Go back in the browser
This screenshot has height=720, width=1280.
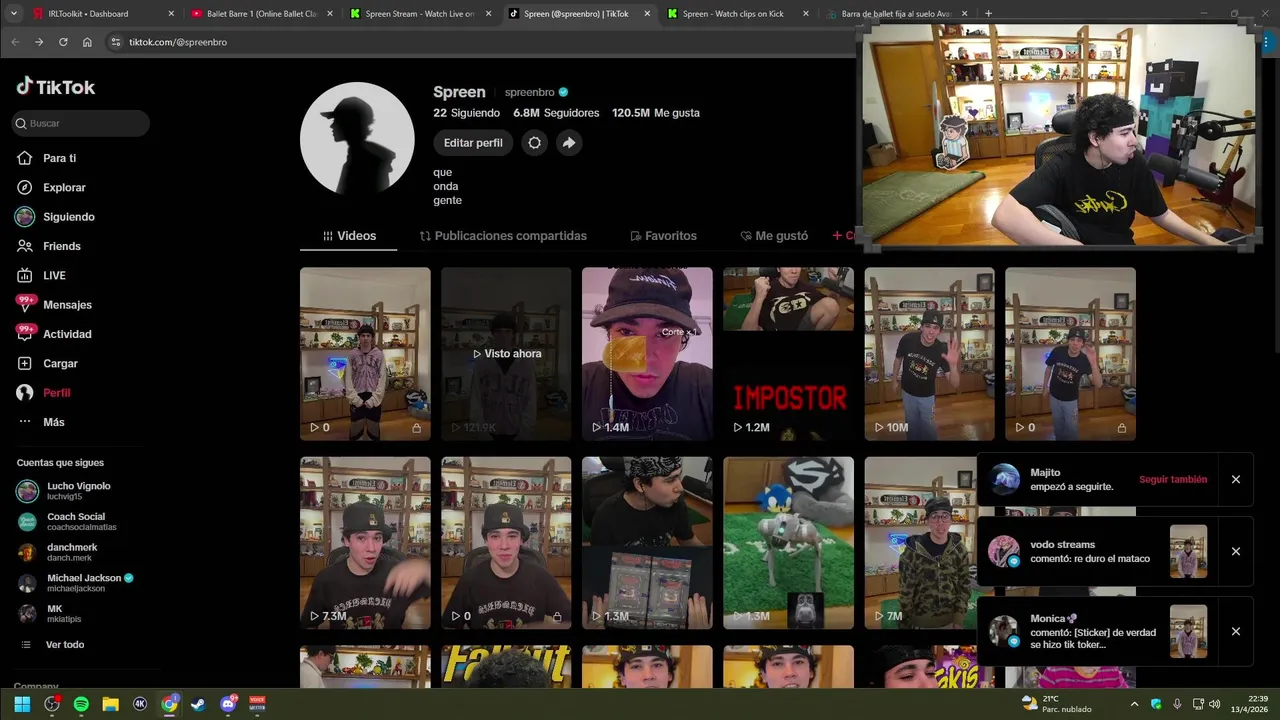pyautogui.click(x=15, y=42)
